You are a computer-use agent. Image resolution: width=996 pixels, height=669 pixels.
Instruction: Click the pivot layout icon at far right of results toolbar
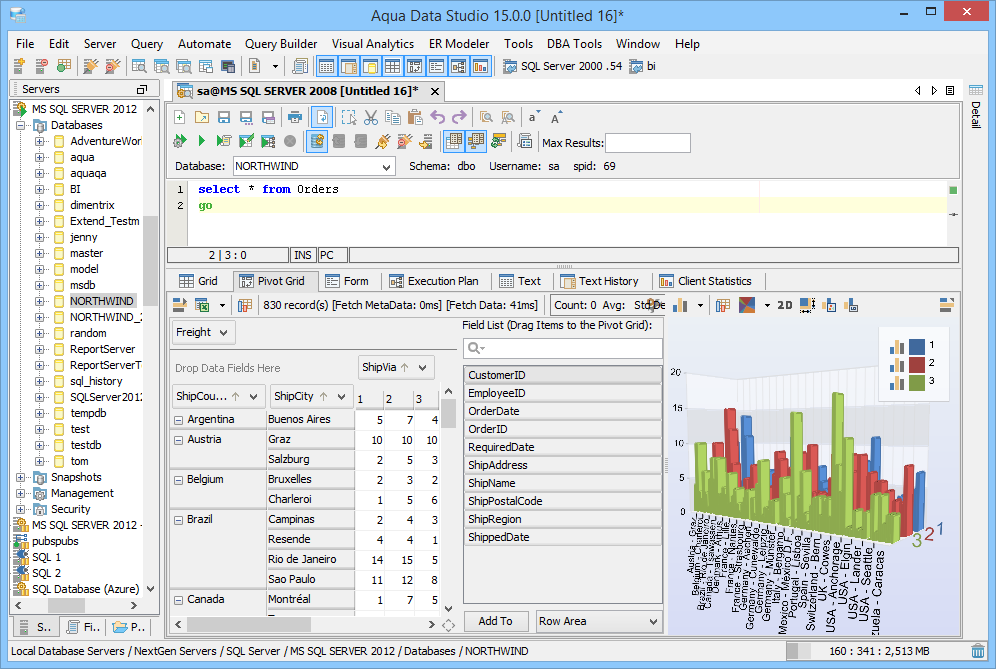(946, 306)
